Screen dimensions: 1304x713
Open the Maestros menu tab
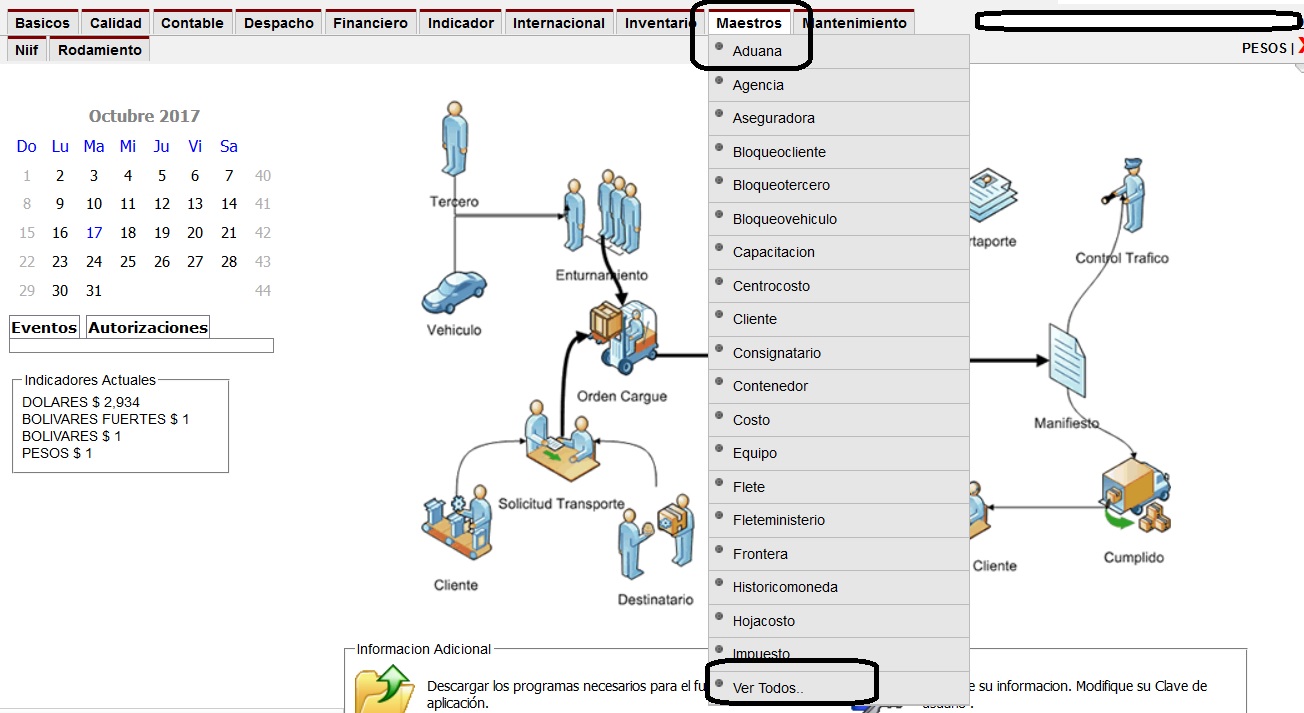coord(749,22)
